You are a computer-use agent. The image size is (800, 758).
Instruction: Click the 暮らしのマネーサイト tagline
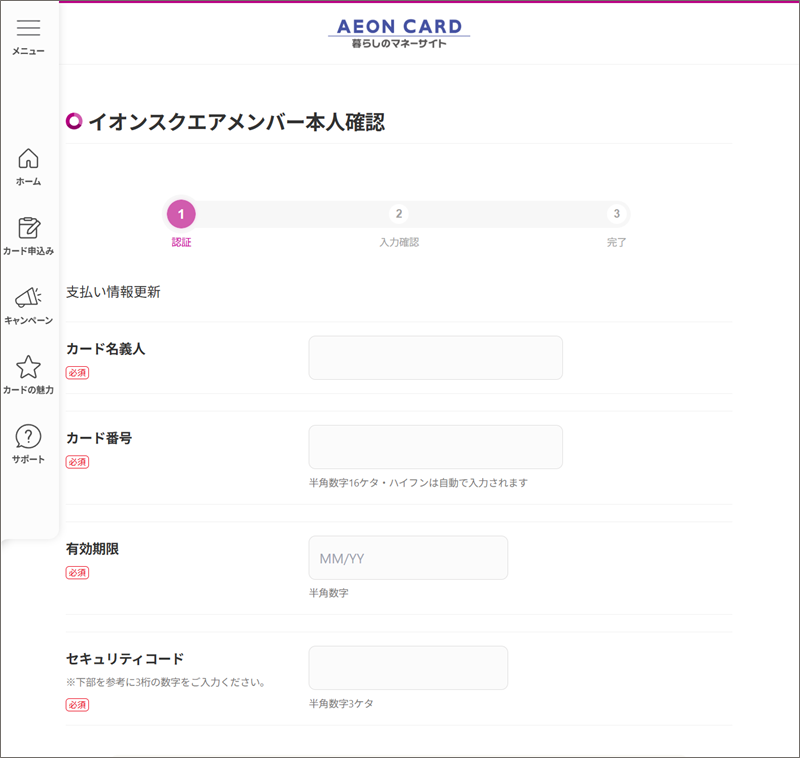coord(399,44)
